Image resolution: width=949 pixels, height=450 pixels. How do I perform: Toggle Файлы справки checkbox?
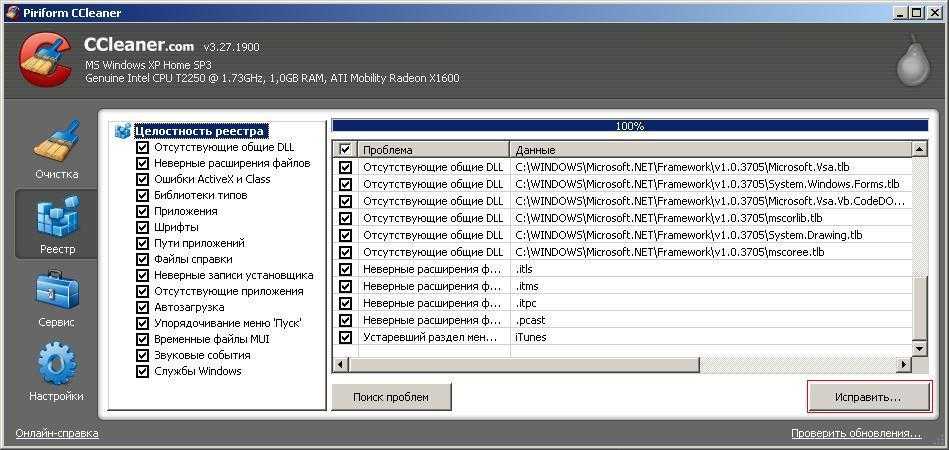[142, 259]
